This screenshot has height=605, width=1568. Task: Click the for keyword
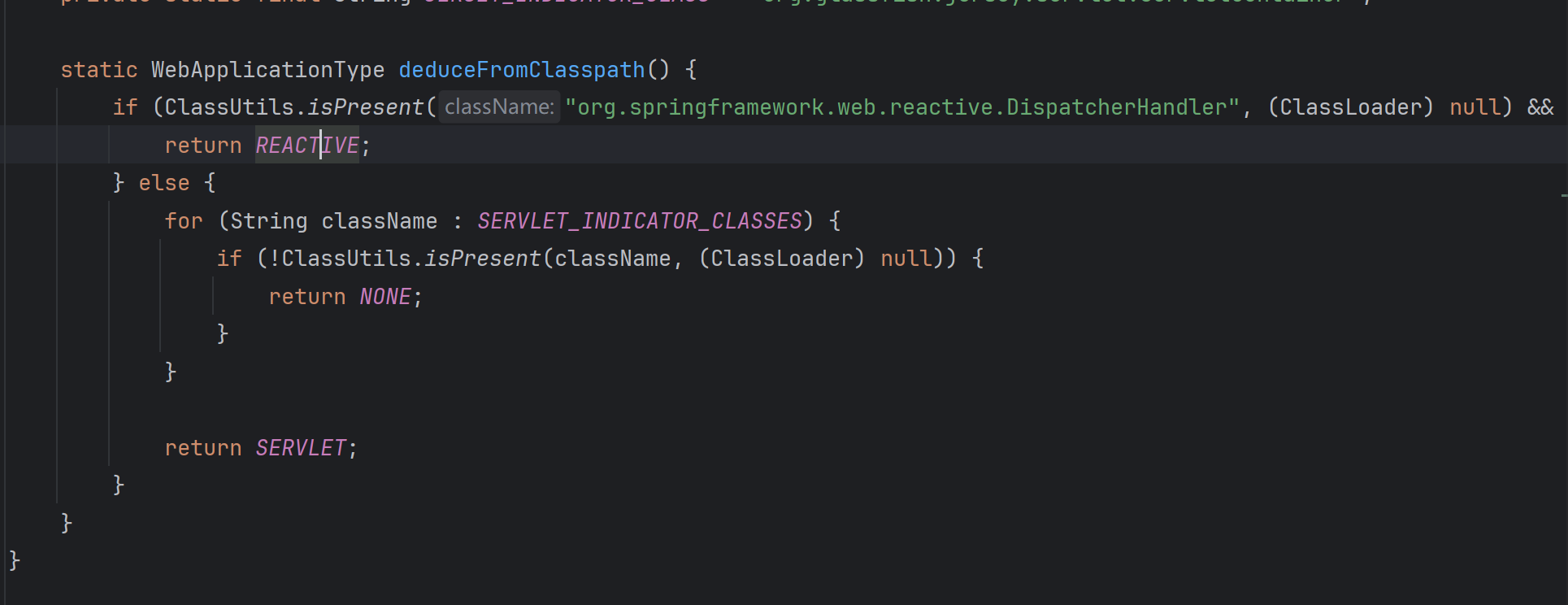tap(184, 221)
